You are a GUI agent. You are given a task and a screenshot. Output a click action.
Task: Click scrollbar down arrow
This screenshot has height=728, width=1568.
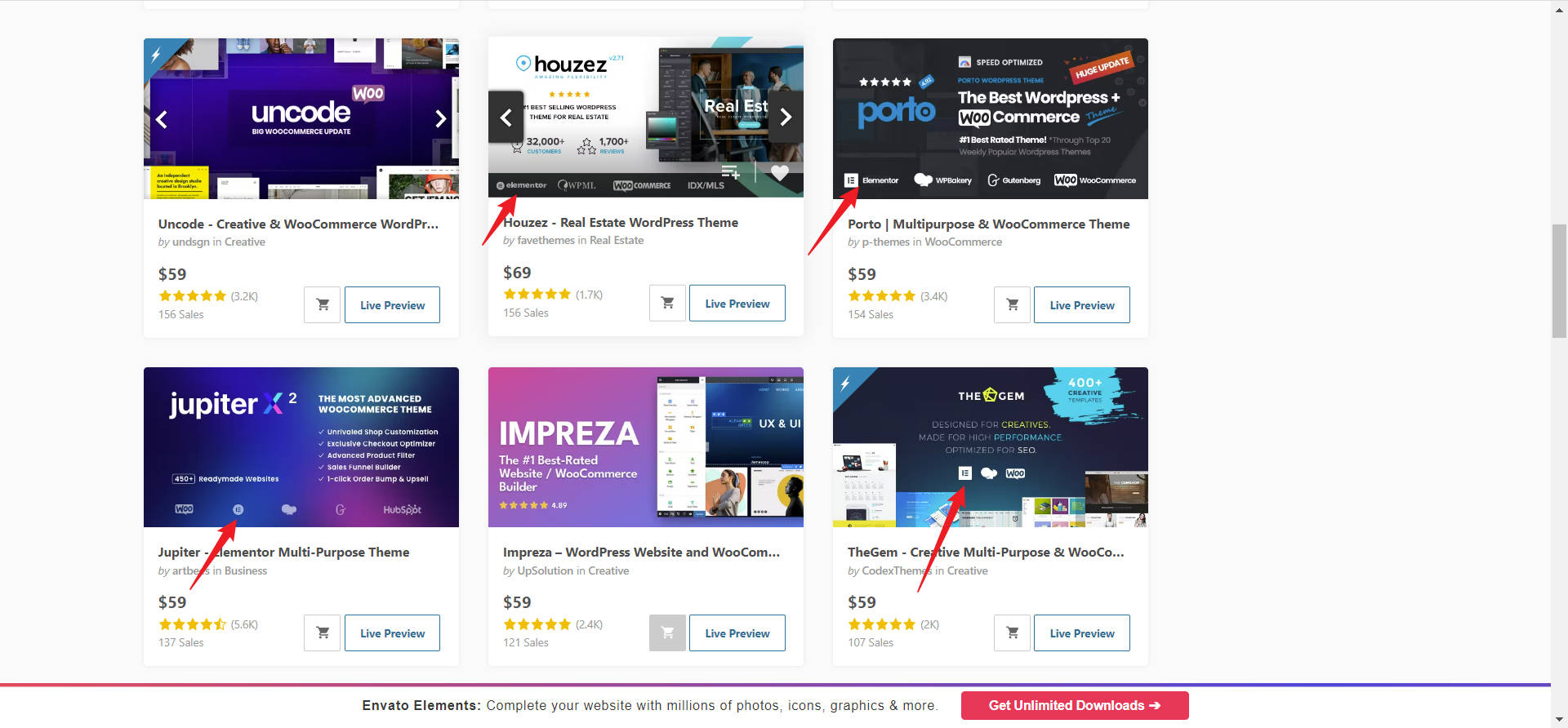pos(1559,721)
